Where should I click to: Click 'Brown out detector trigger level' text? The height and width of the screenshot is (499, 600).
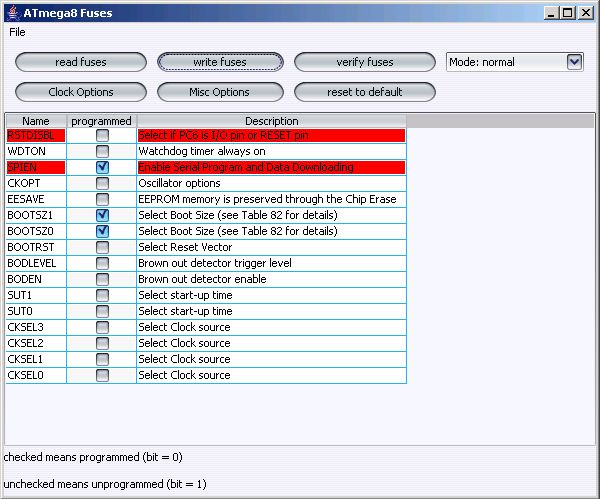[x=215, y=263]
